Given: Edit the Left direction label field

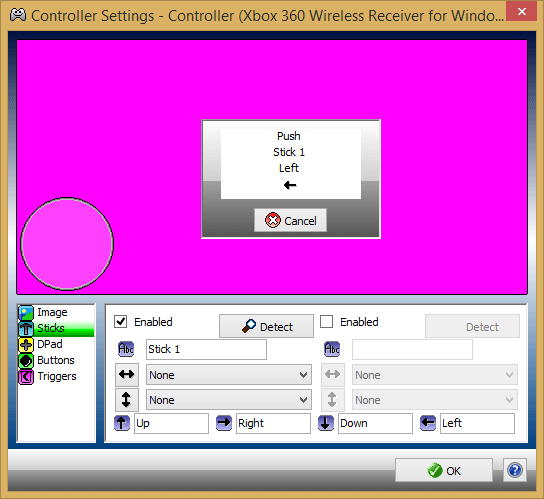Looking at the screenshot, I should pos(477,423).
